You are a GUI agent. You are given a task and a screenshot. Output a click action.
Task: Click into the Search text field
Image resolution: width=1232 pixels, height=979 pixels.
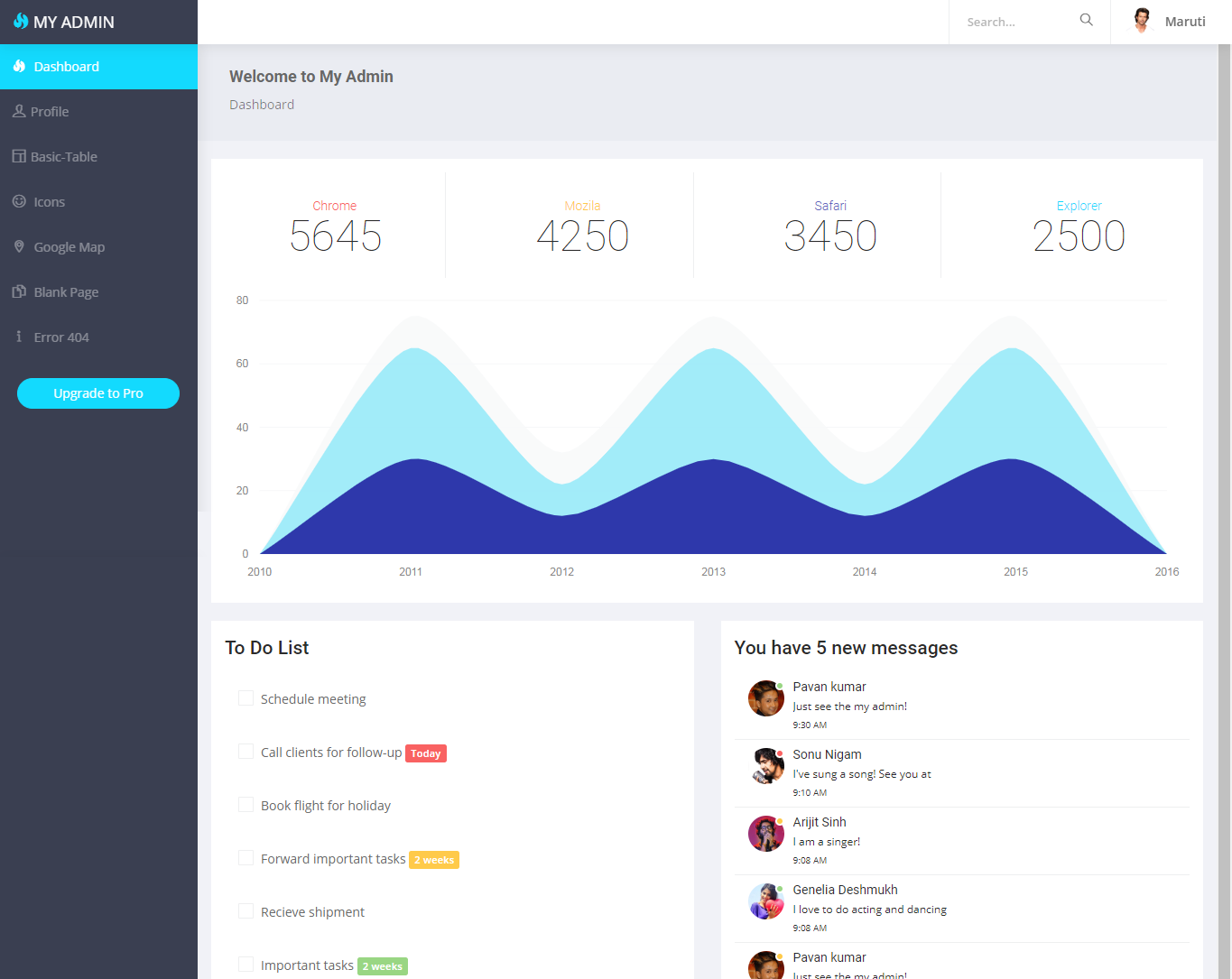[1015, 22]
